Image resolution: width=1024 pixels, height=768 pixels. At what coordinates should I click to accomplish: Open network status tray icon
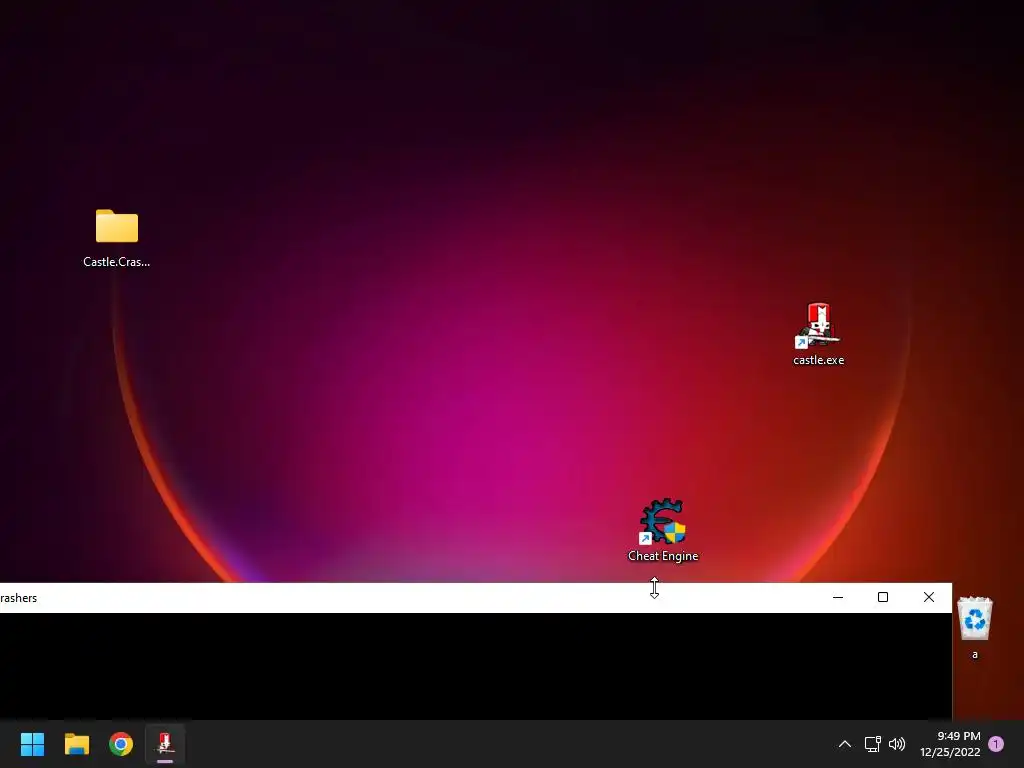(872, 744)
